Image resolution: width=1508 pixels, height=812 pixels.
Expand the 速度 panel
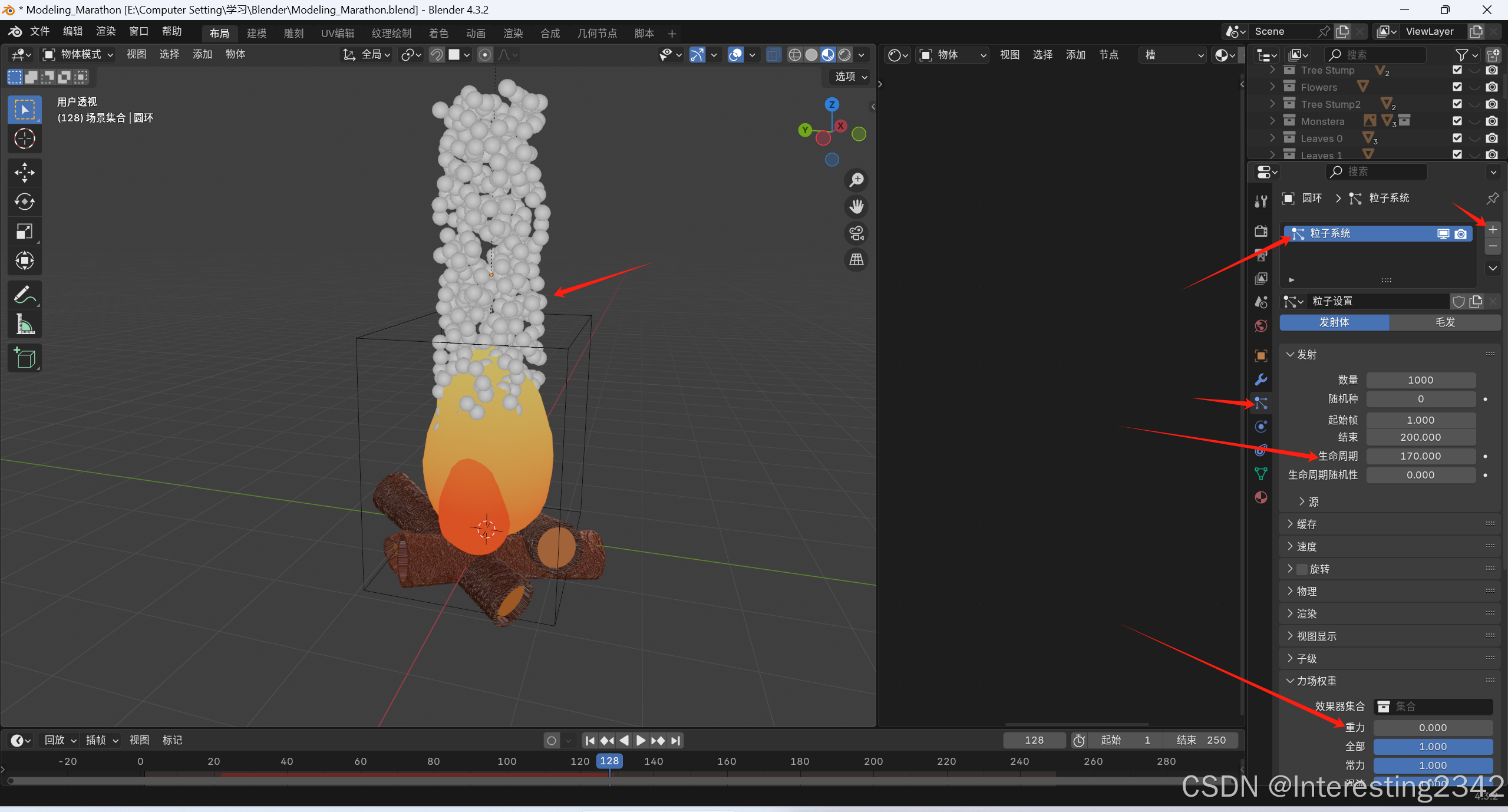tap(1306, 547)
